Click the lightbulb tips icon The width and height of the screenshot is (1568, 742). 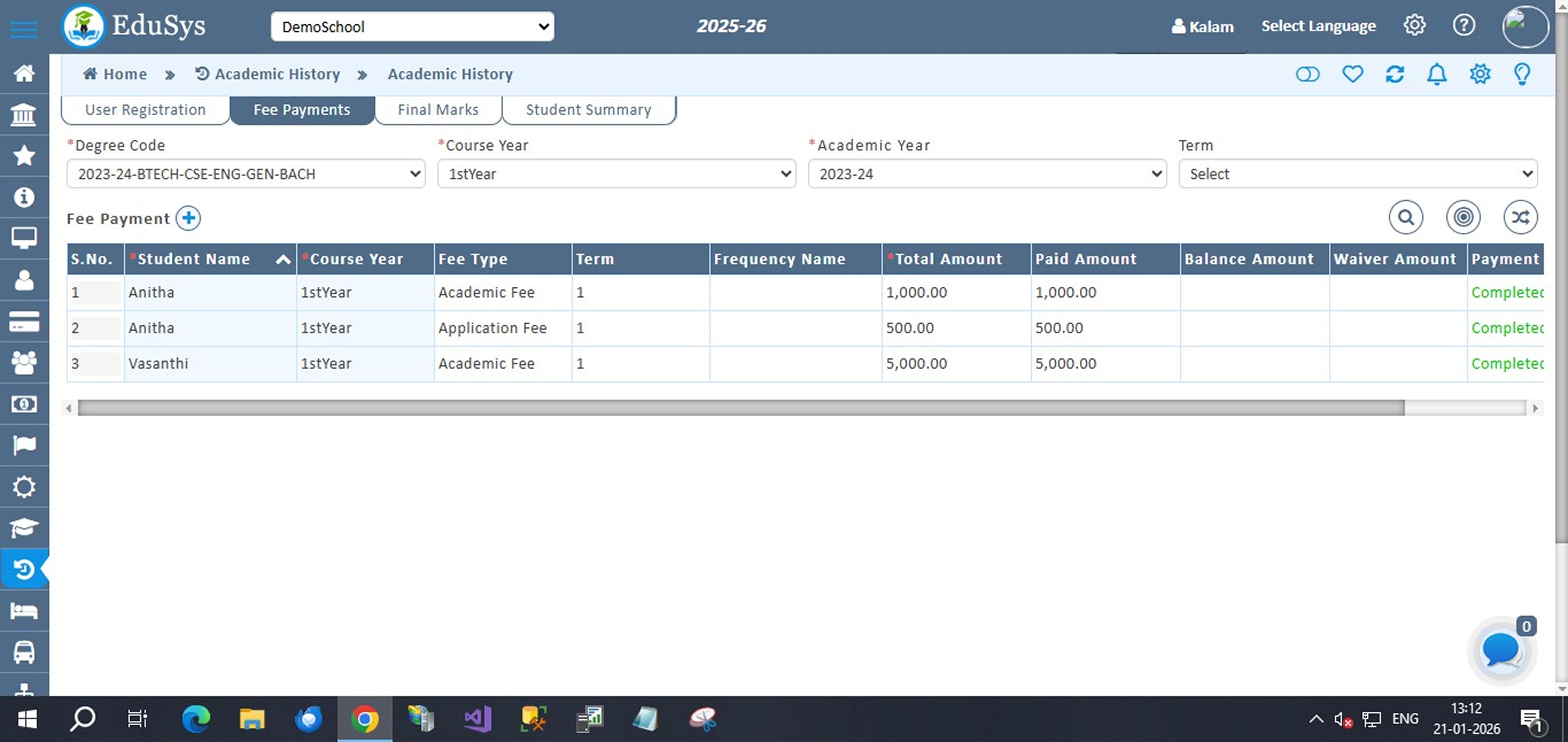(1522, 74)
